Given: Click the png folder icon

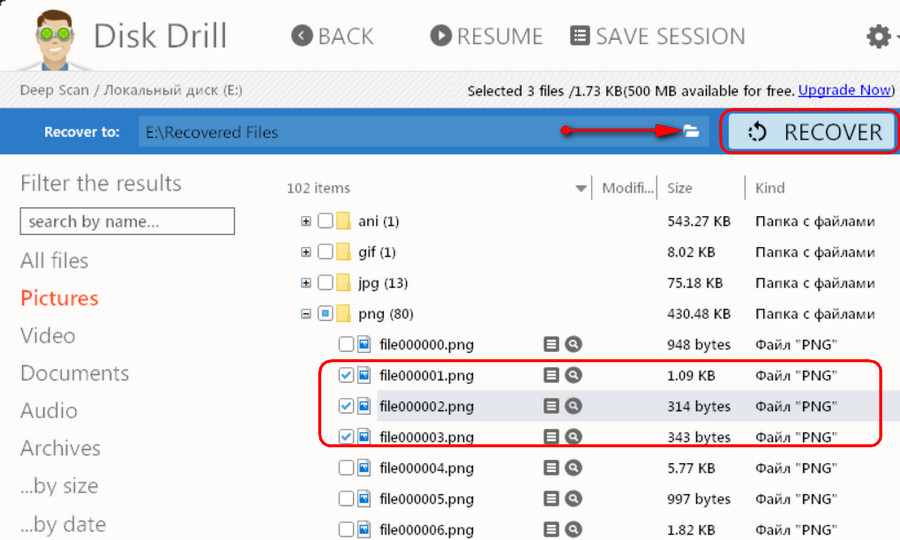Looking at the screenshot, I should click(x=343, y=314).
